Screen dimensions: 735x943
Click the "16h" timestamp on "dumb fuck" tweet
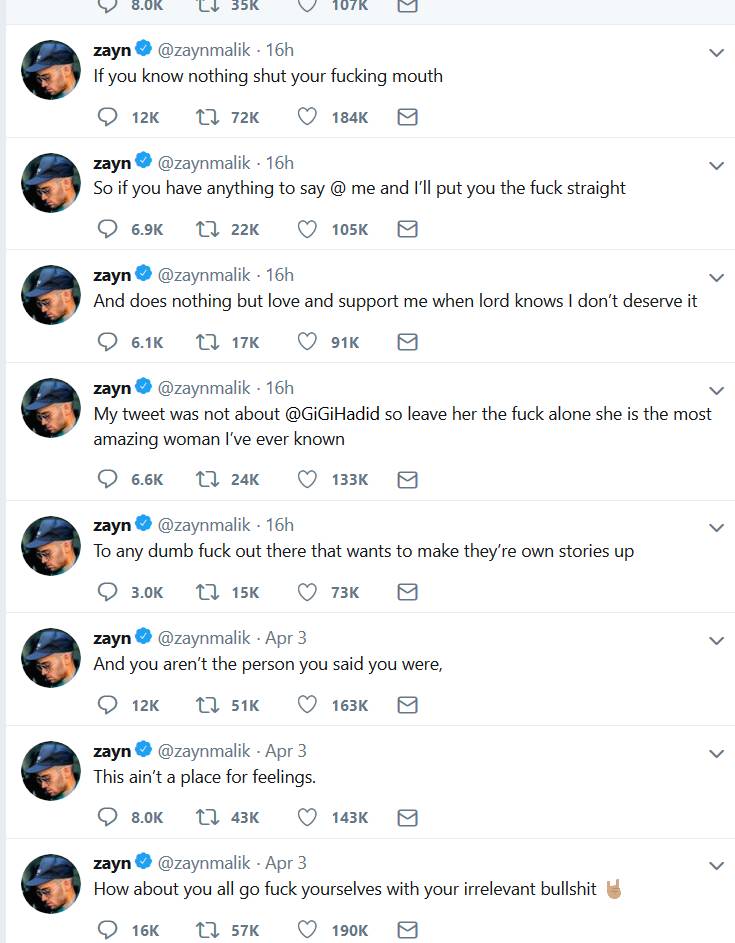click(x=280, y=525)
